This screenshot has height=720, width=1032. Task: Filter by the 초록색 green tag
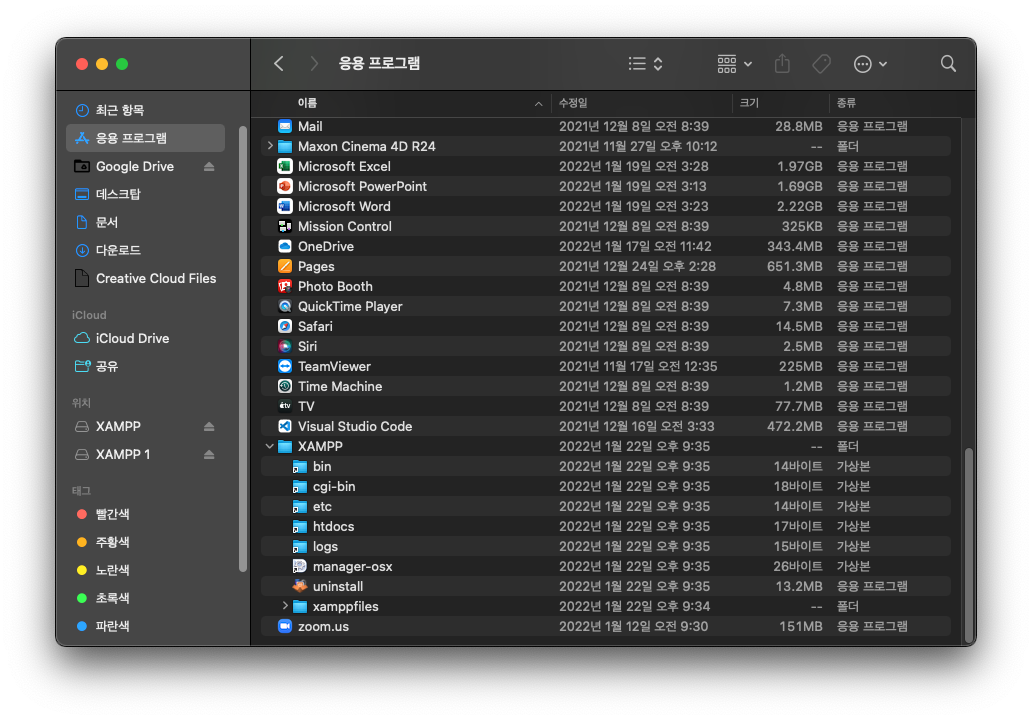[x=145, y=598]
